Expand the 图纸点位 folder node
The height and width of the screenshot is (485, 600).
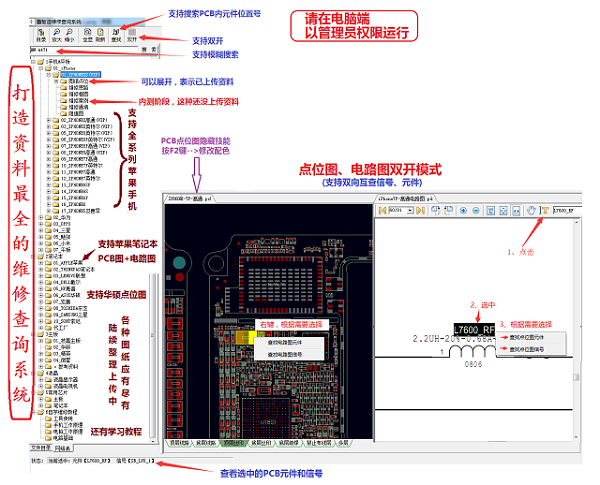pos(56,81)
